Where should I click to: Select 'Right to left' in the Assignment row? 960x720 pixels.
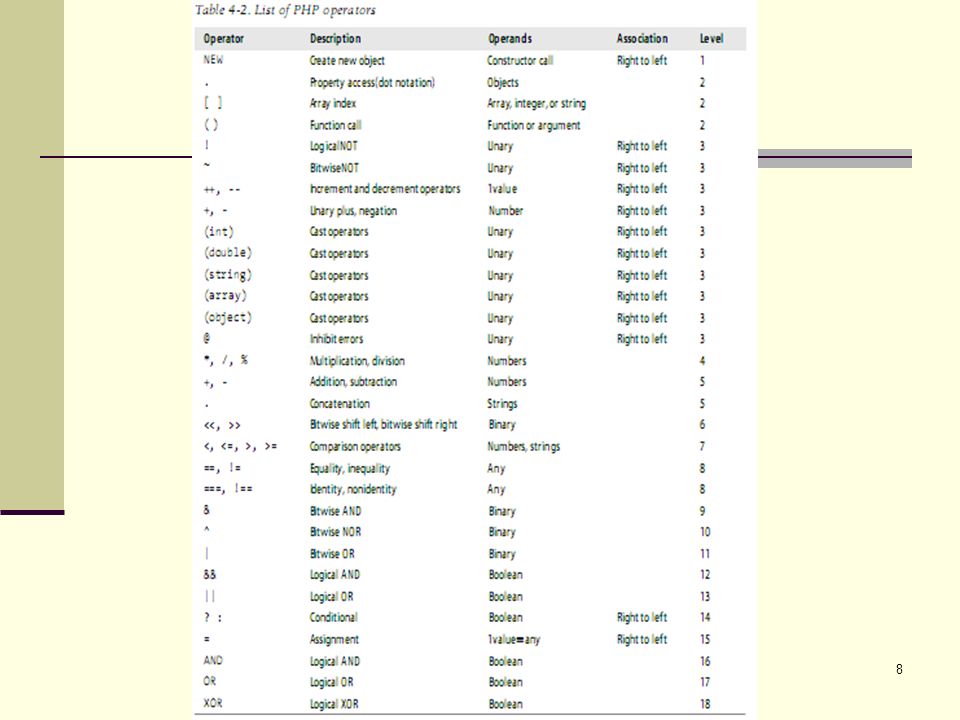(642, 640)
